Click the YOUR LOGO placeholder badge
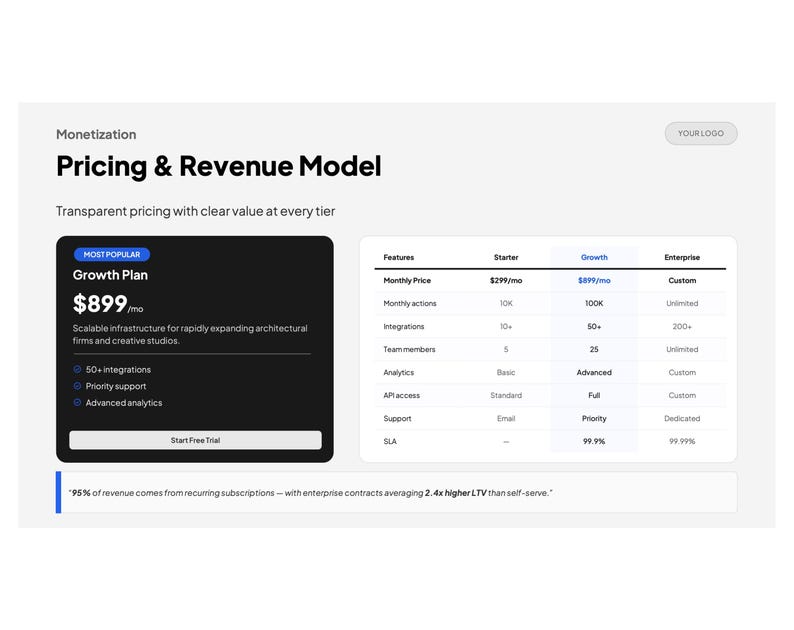 tap(701, 133)
